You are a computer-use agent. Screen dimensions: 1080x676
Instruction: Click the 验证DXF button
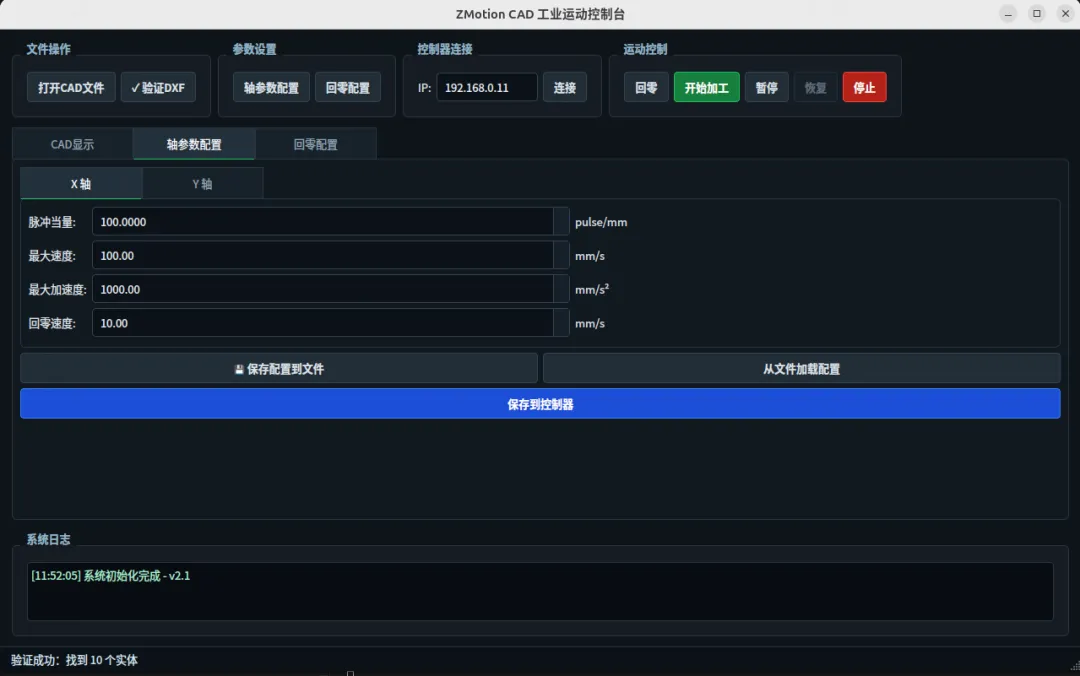coord(158,88)
